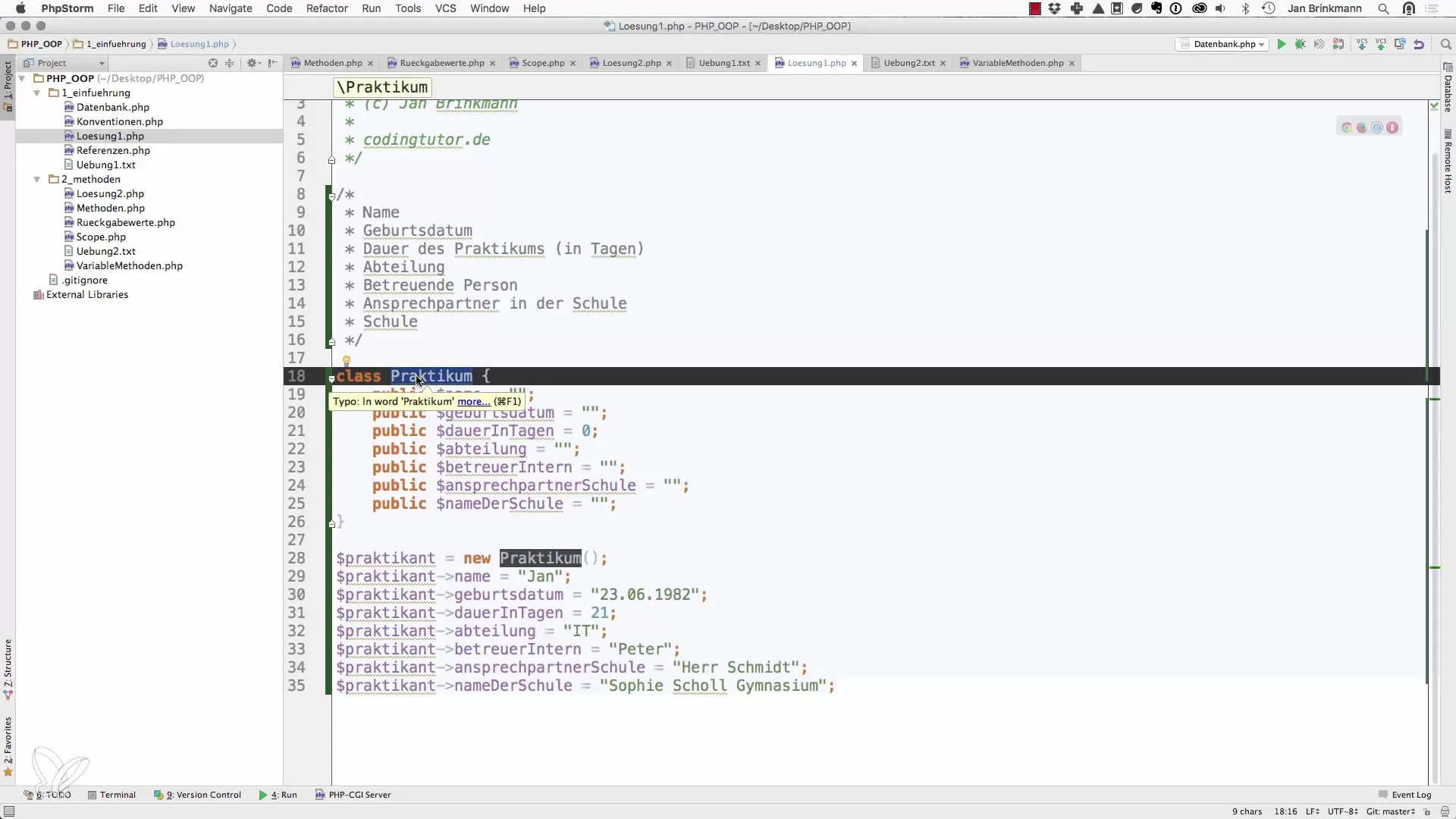Open Project panel gear settings menu
This screenshot has width=1456, height=819.
pyautogui.click(x=253, y=63)
